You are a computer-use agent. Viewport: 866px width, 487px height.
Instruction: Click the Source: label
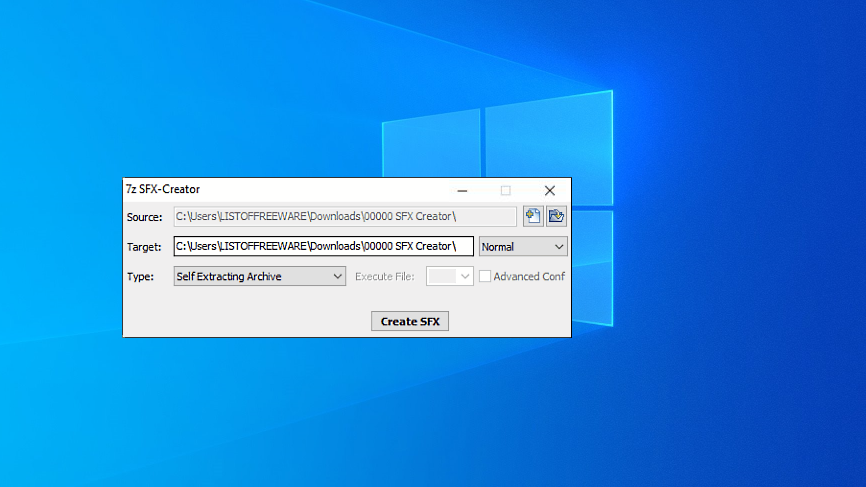[x=145, y=217]
